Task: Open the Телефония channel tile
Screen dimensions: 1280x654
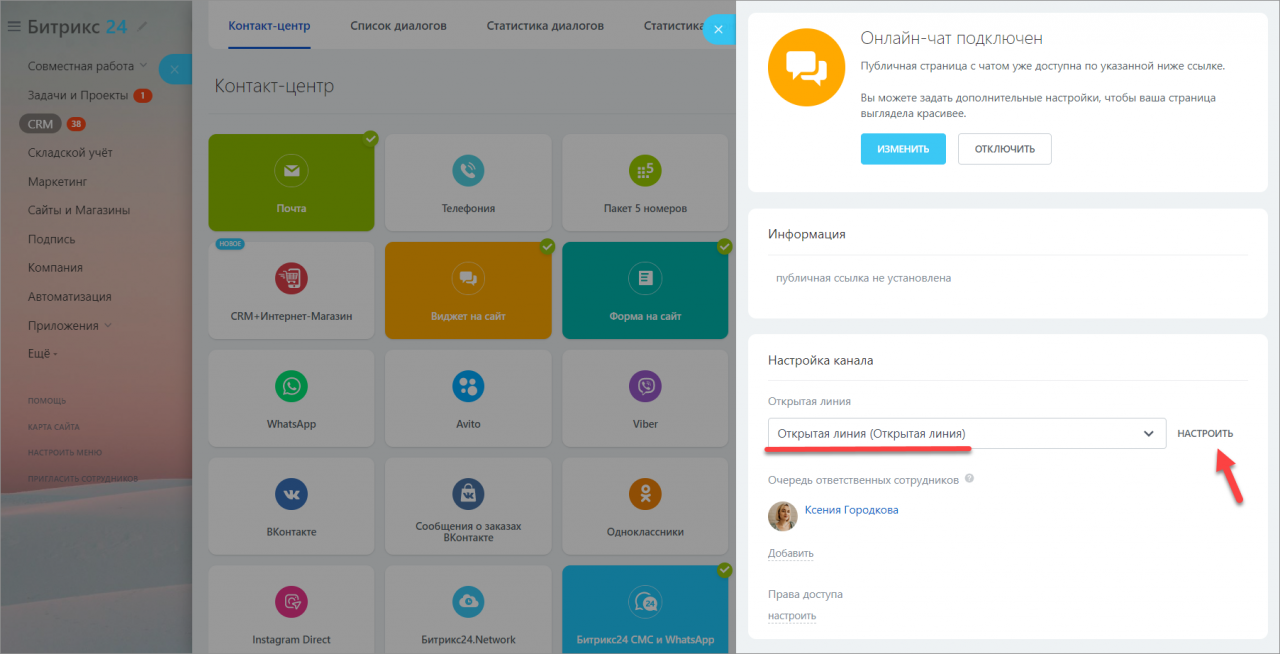Action: point(468,183)
